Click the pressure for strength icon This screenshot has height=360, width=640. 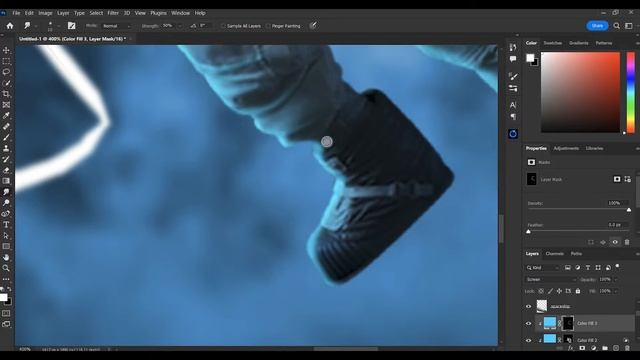[x=313, y=26]
